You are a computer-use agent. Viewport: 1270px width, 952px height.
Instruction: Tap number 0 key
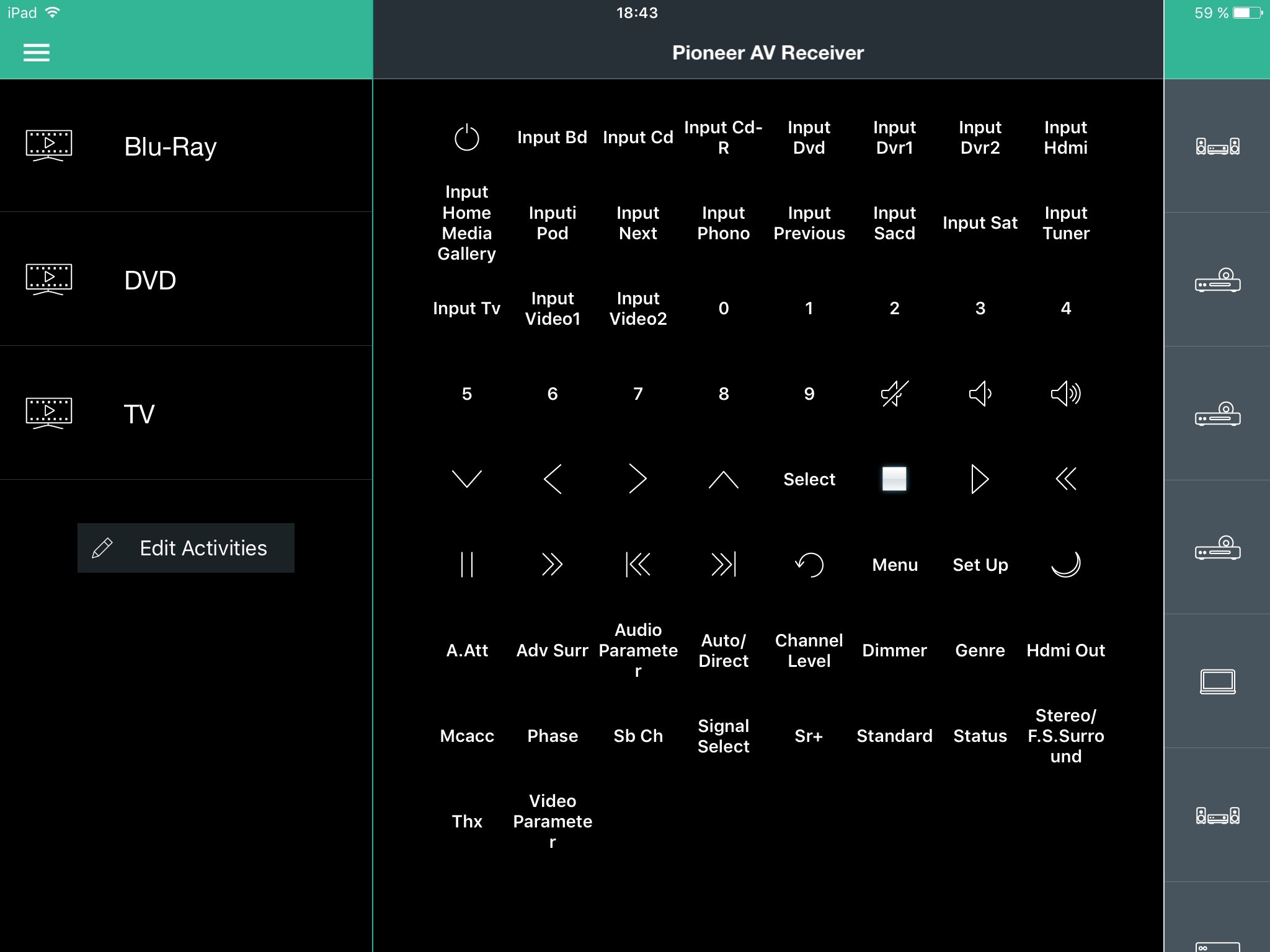click(724, 308)
